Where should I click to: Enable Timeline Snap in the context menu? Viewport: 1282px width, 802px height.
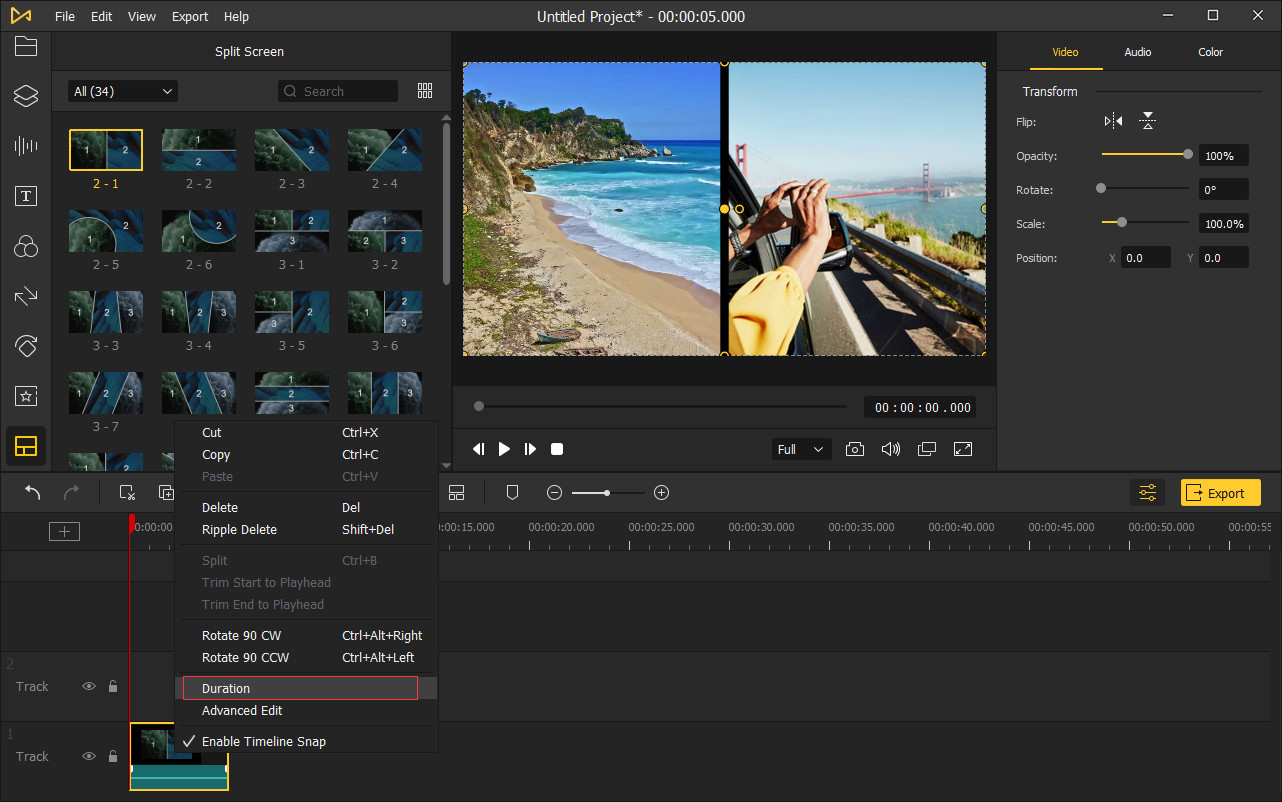pos(264,741)
